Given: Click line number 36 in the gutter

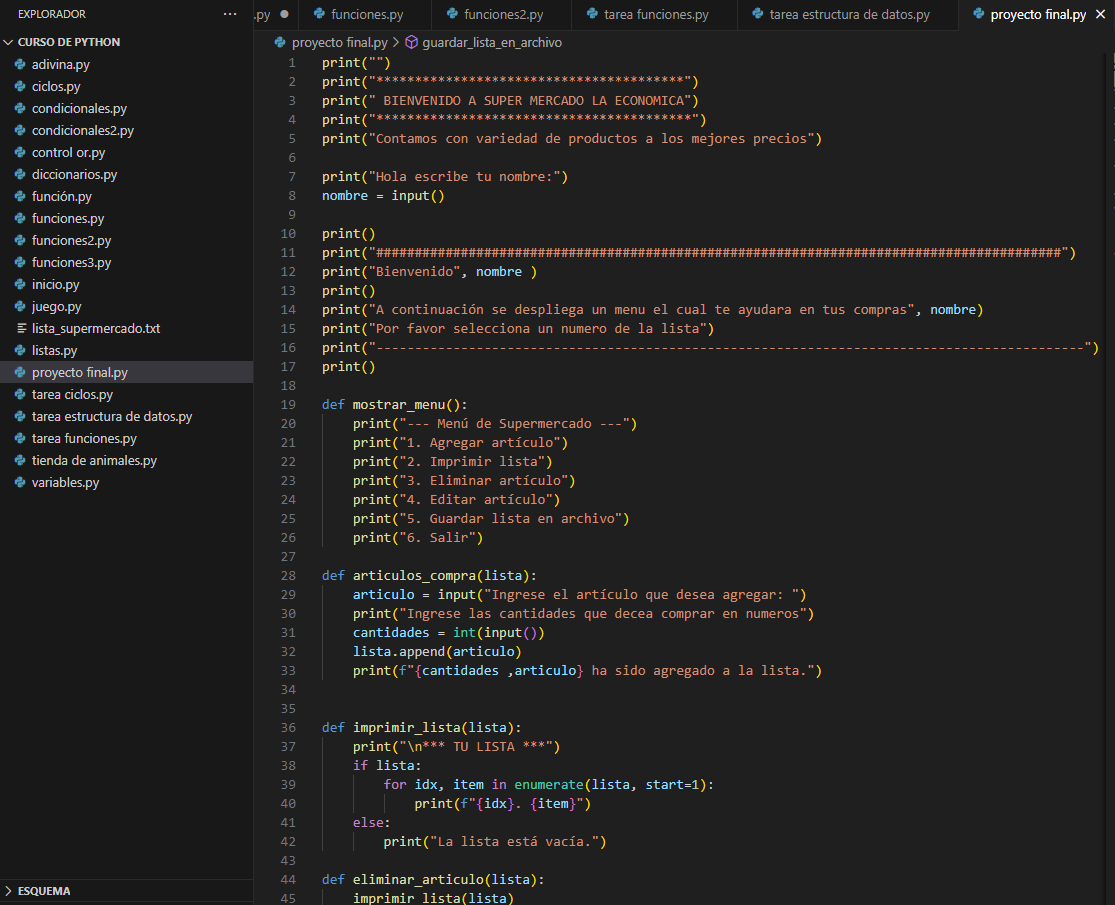Looking at the screenshot, I should pos(288,727).
